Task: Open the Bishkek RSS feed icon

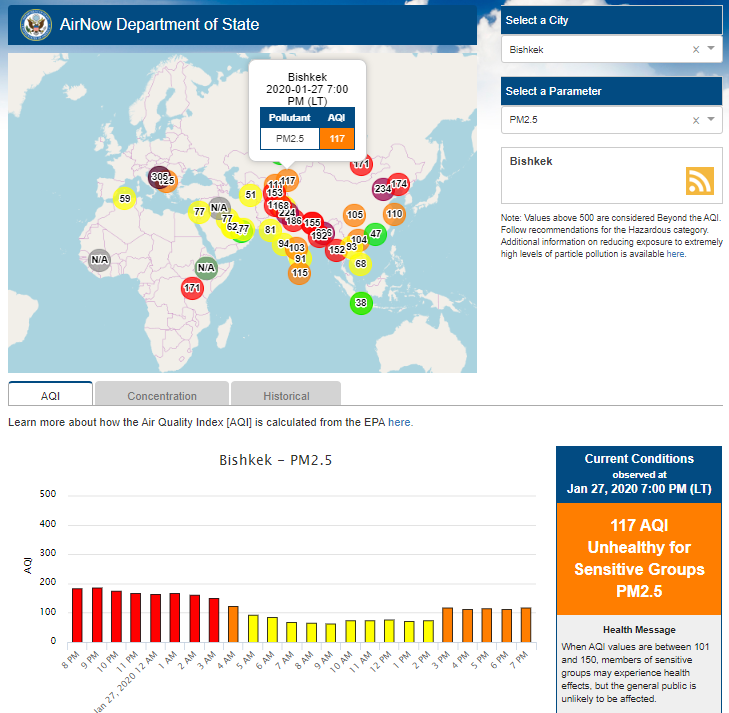Action: tap(699, 180)
